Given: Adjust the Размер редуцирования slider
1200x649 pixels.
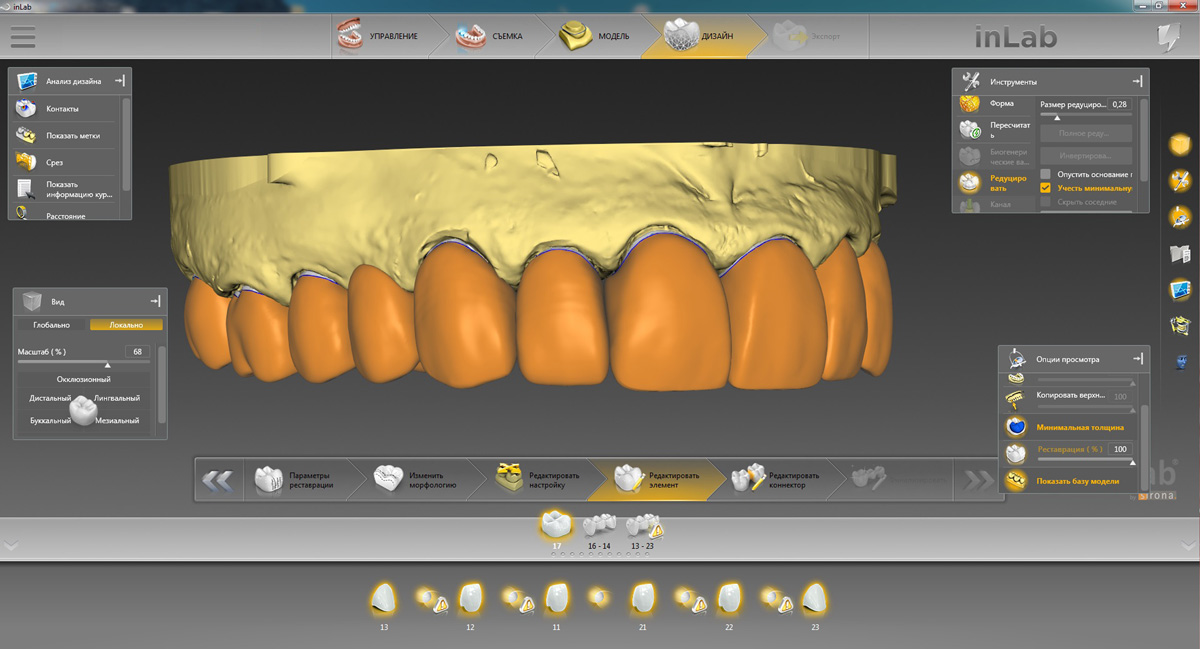Looking at the screenshot, I should (1085, 117).
